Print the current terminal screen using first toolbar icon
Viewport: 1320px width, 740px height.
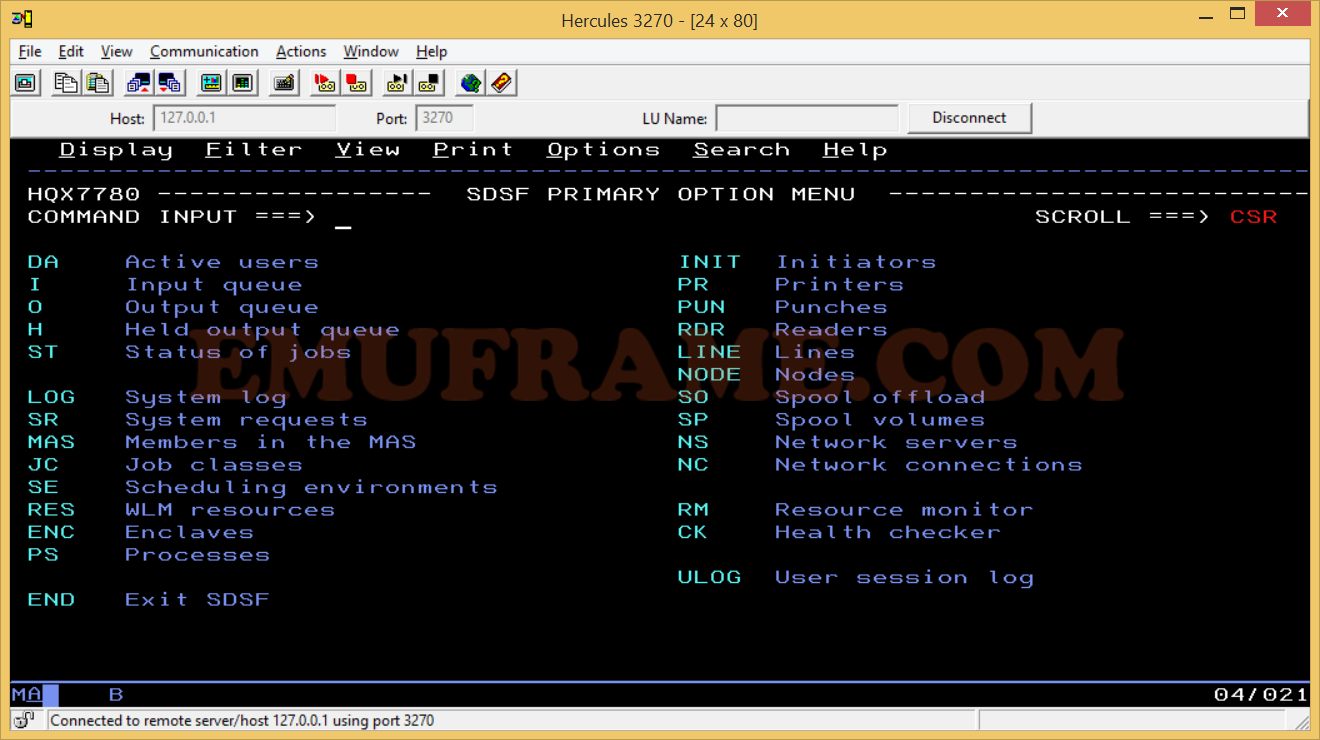[x=25, y=82]
